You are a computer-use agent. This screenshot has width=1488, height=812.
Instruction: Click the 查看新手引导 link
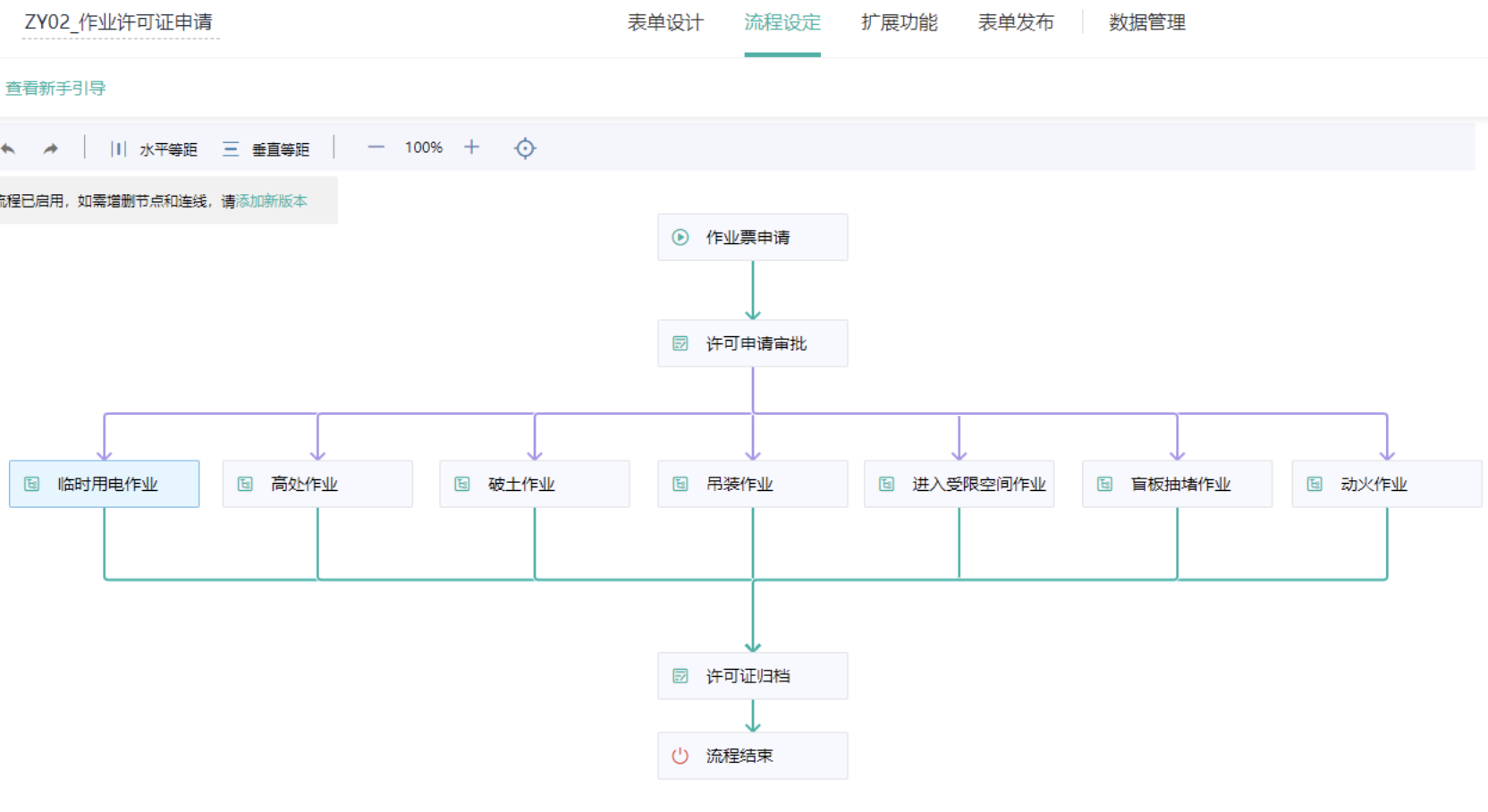55,89
